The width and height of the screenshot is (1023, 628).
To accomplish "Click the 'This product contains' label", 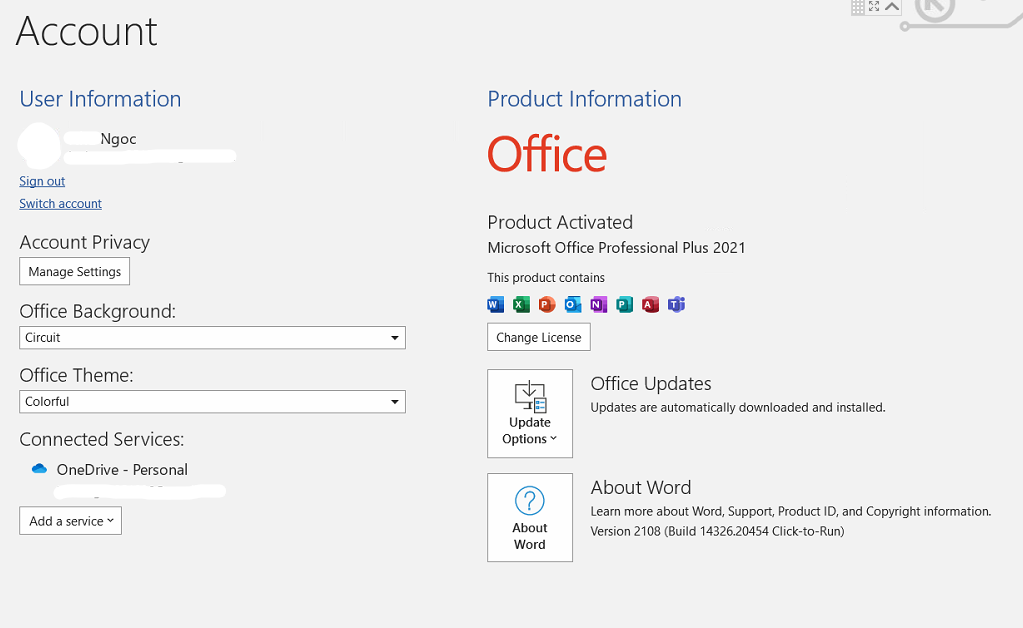I will (546, 278).
